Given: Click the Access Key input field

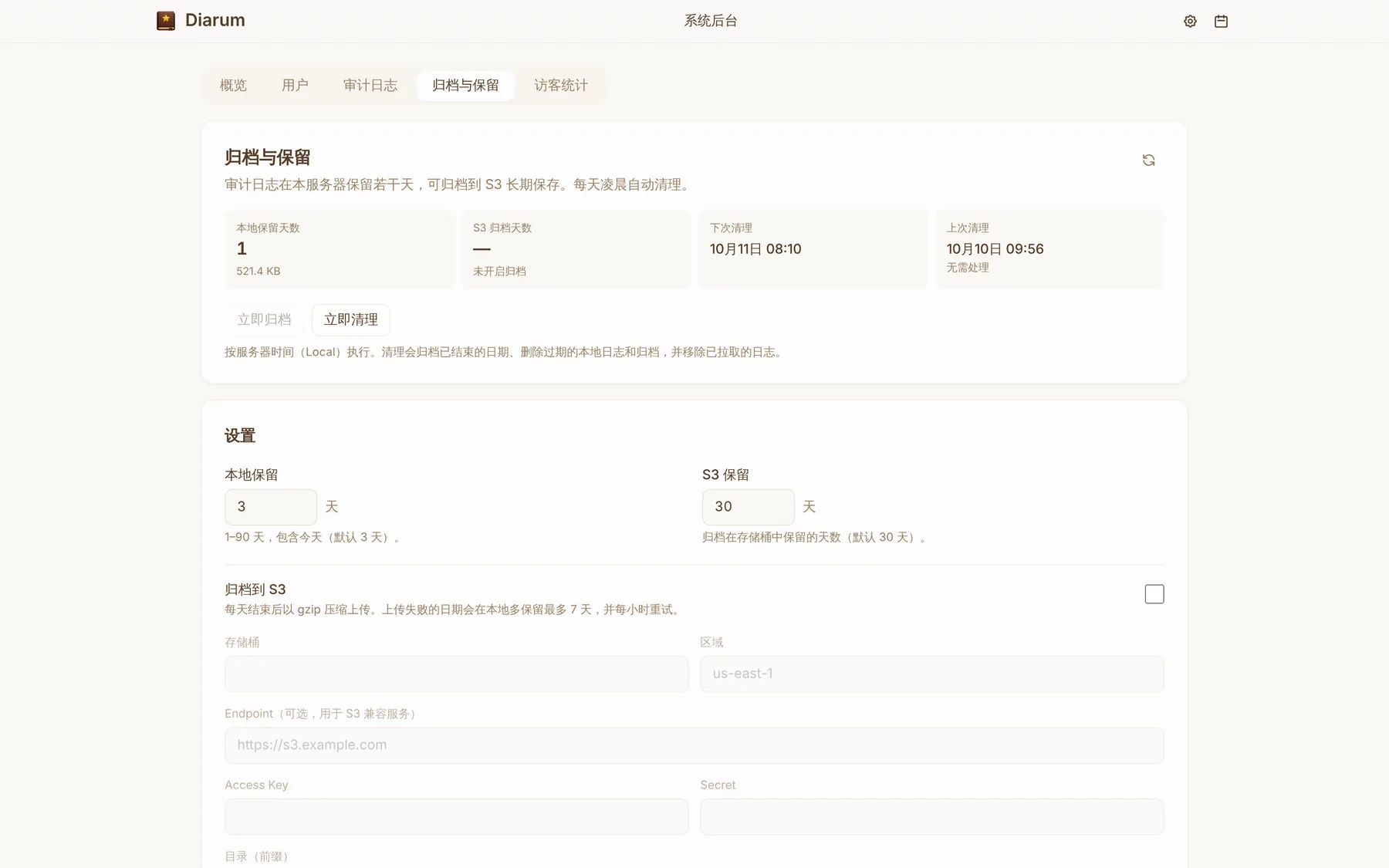Looking at the screenshot, I should pos(456,816).
